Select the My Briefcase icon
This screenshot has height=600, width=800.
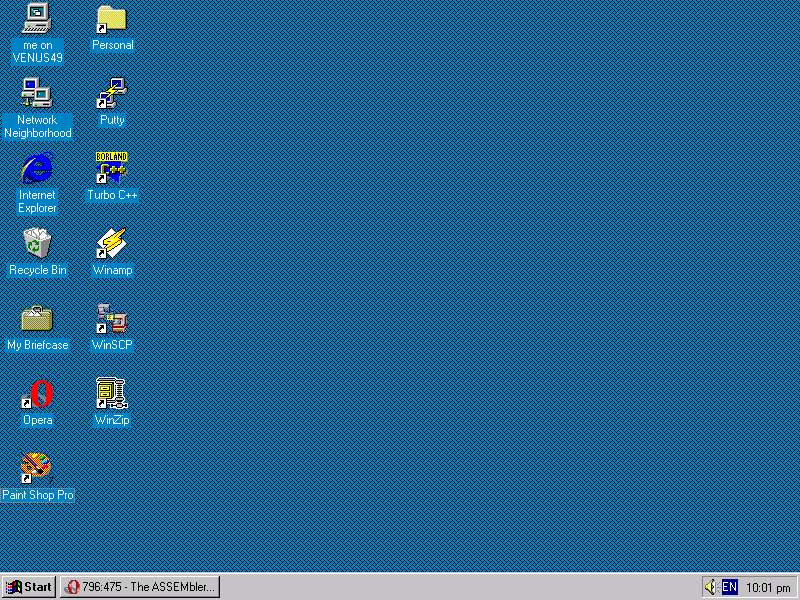[x=37, y=317]
